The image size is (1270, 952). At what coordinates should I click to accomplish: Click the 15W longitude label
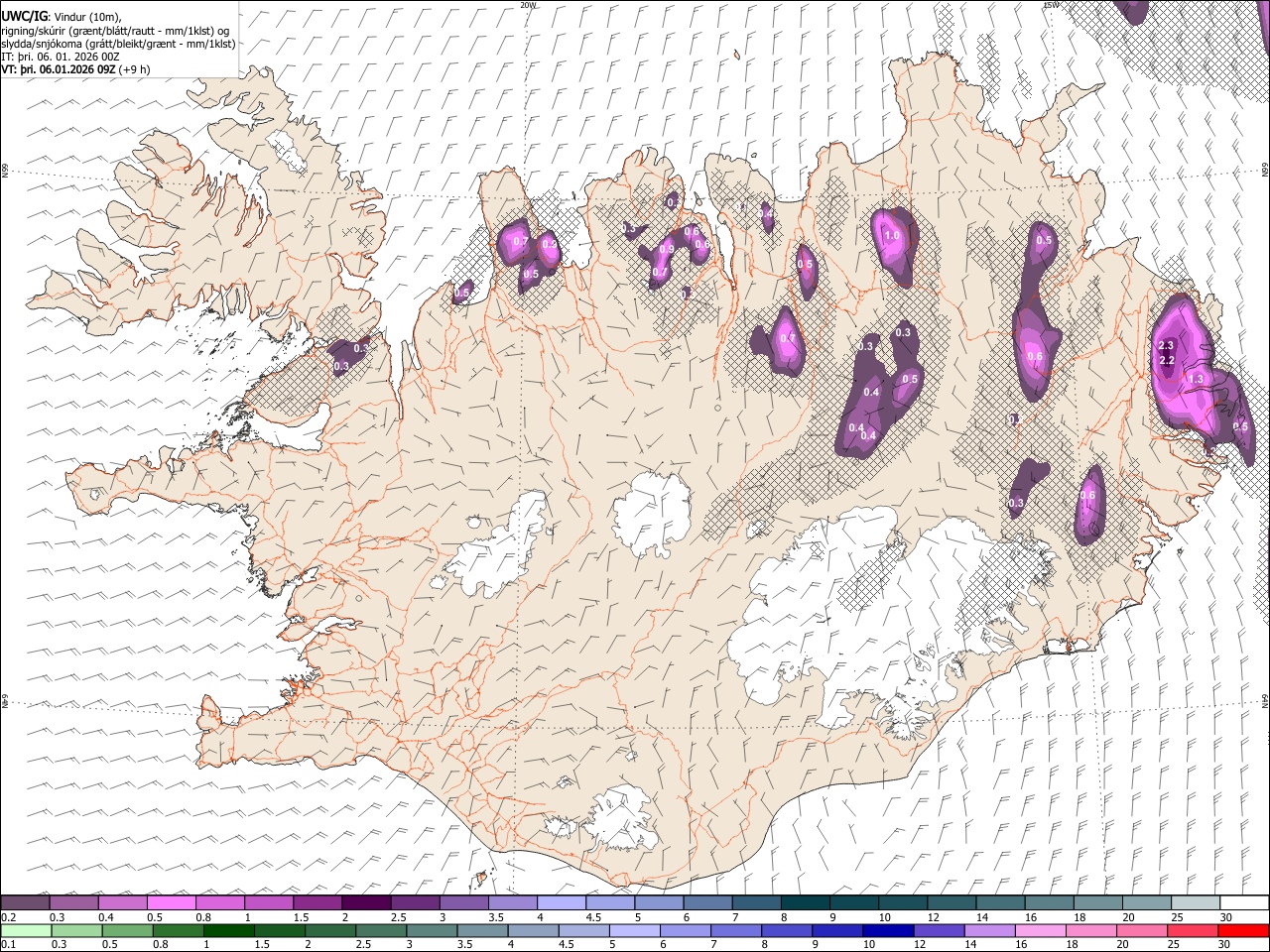point(1051,5)
